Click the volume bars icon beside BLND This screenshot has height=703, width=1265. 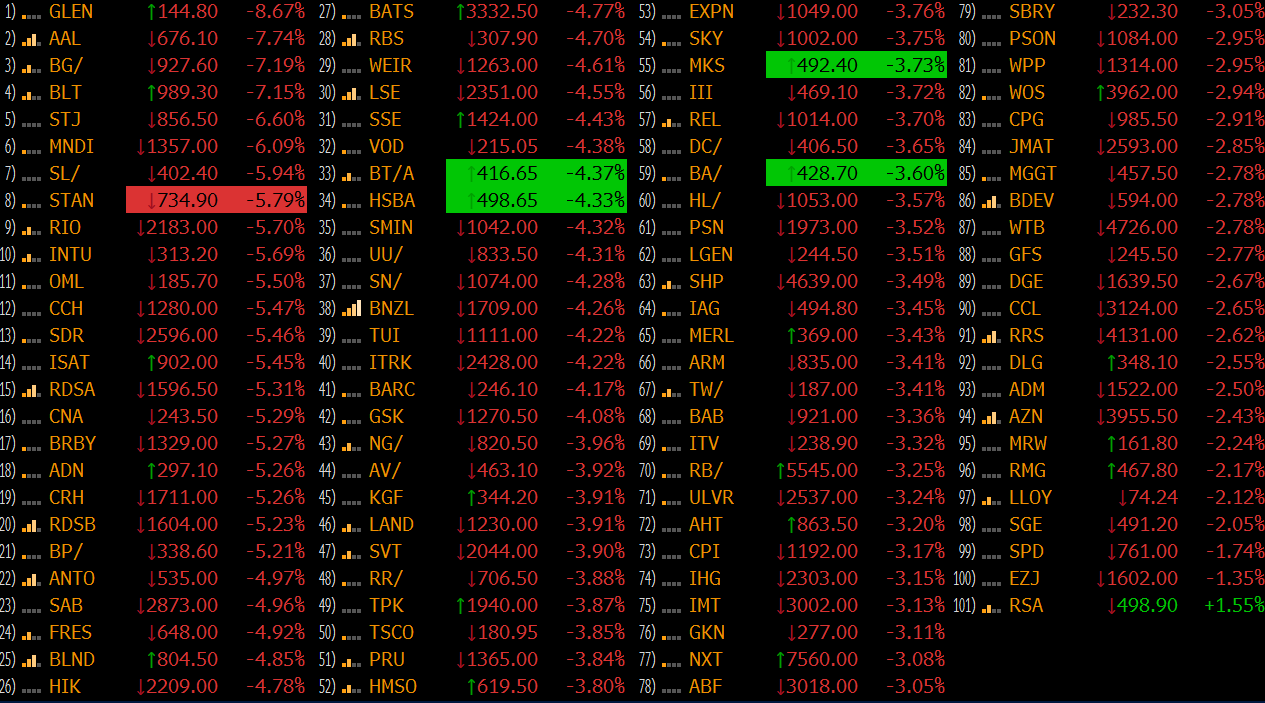30,660
